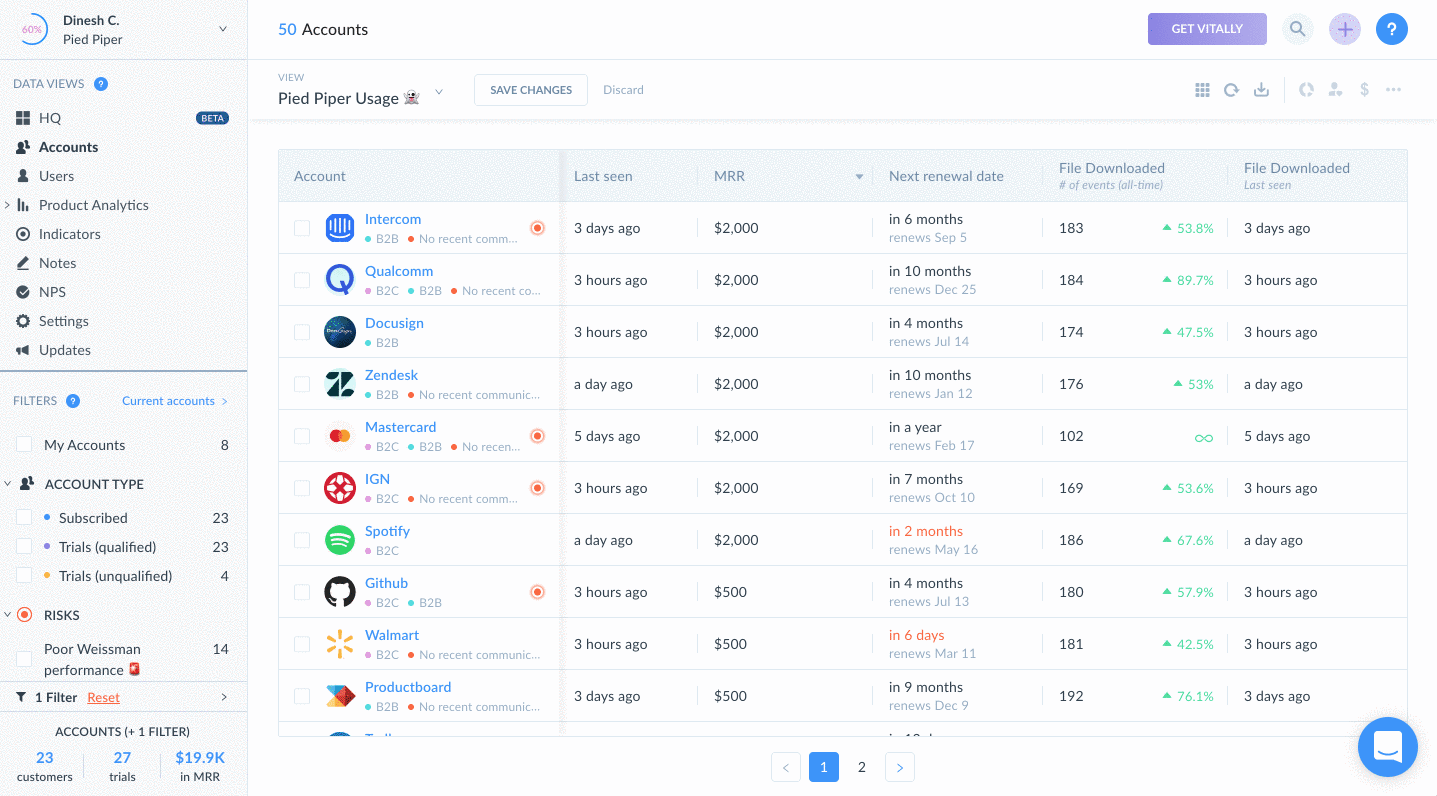The height and width of the screenshot is (796, 1437).
Task: Click the MRR column sort arrow
Action: (x=859, y=177)
